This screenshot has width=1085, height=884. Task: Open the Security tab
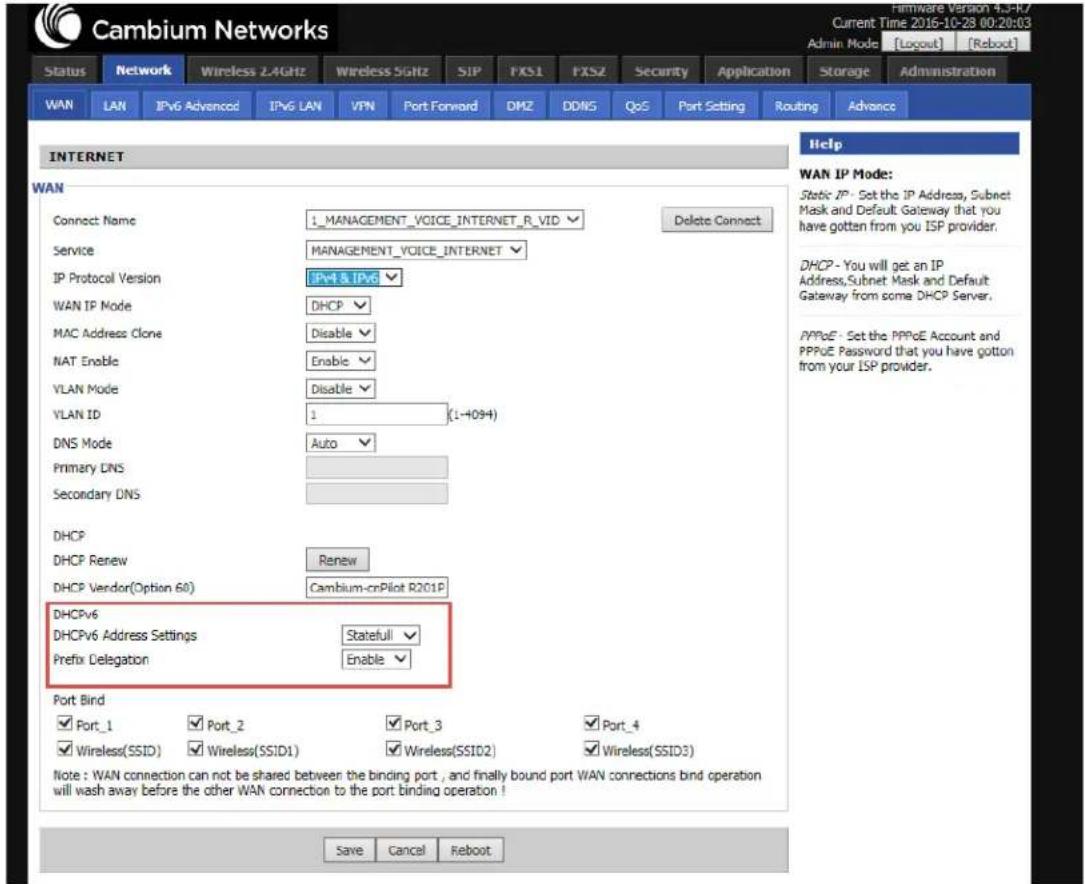[661, 71]
